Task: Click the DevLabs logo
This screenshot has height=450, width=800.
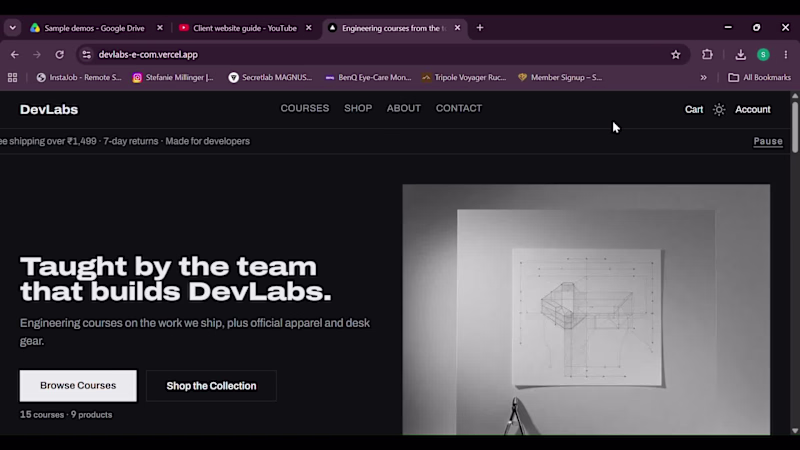Action: [x=49, y=110]
